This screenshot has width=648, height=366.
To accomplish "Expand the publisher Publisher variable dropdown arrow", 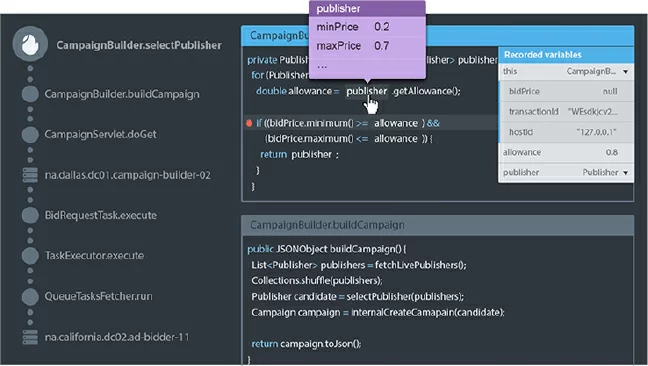I will point(626,173).
